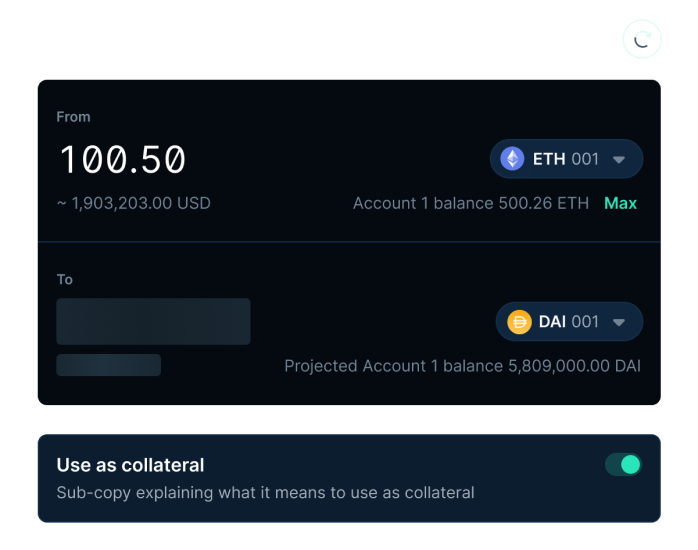
Task: Toggle the Use as collateral switch
Action: (x=623, y=465)
